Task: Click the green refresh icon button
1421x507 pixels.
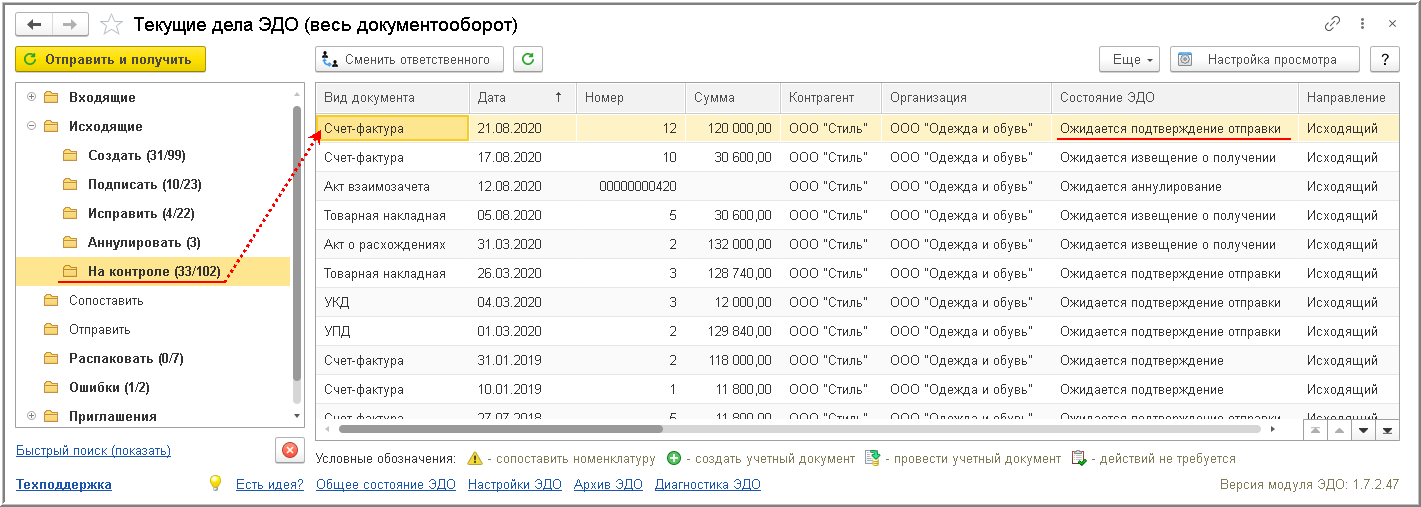Action: 528,59
